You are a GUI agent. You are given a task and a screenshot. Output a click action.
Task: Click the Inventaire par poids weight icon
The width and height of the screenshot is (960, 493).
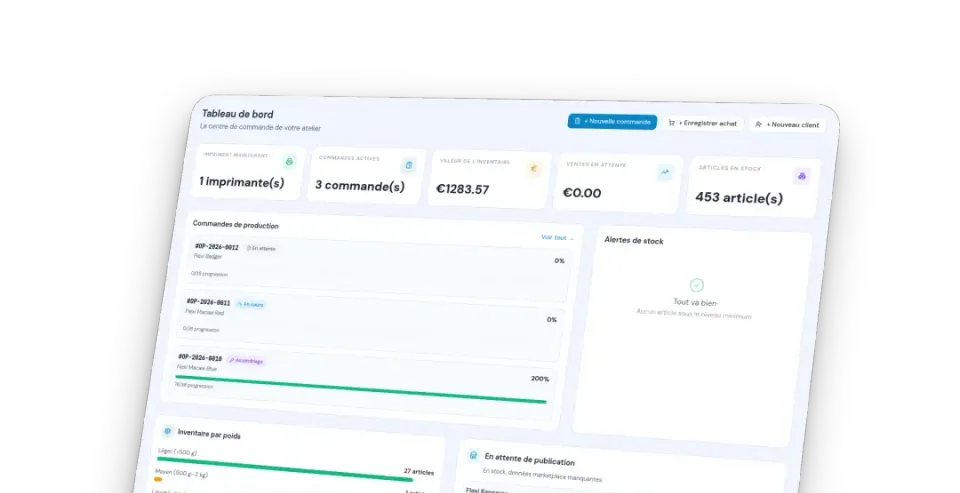168,431
